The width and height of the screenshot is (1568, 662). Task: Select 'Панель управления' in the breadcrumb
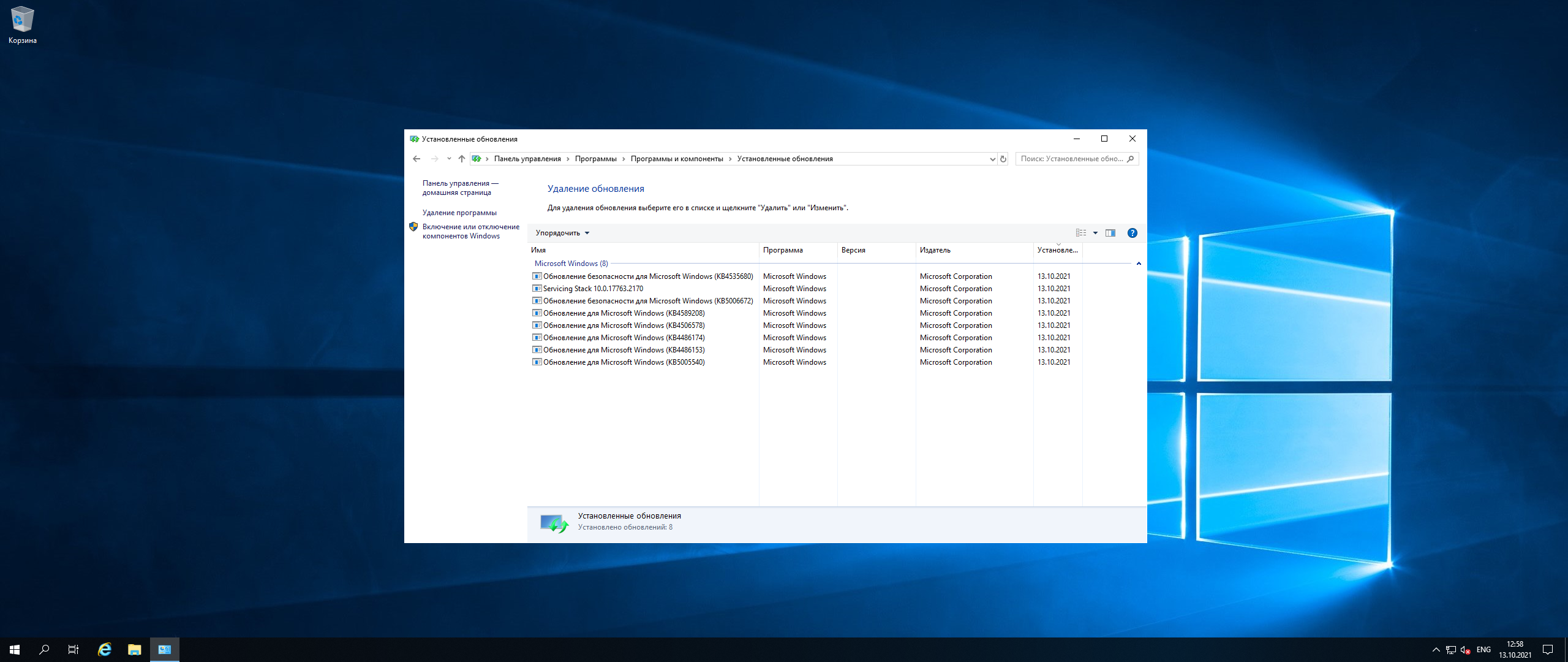coord(527,159)
